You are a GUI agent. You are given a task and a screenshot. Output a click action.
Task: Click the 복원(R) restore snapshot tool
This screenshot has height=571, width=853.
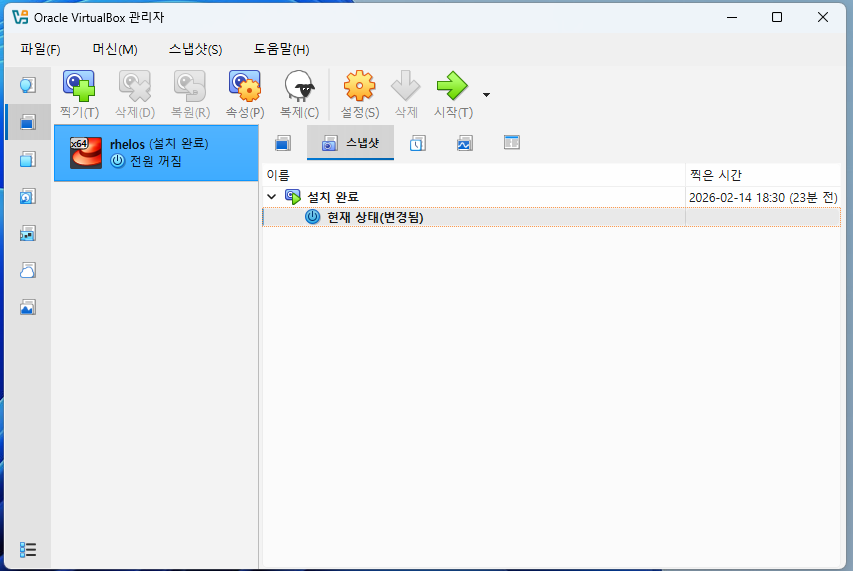(x=190, y=95)
